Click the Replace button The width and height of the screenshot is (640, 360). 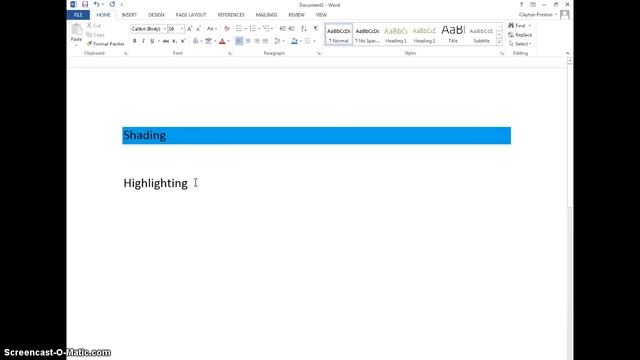pos(520,35)
